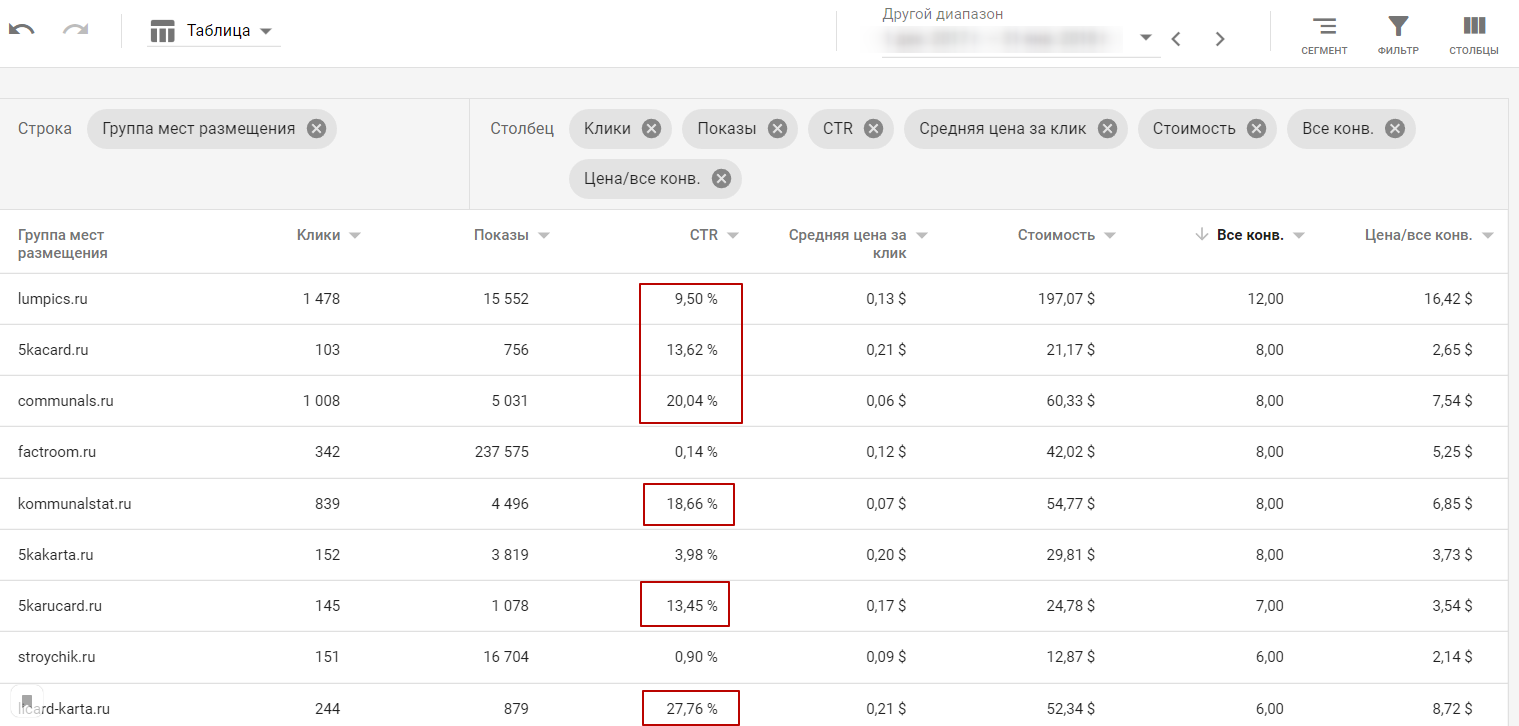The image size is (1519, 726).
Task: Open Цена/все конв. column header menu
Action: [1487, 236]
